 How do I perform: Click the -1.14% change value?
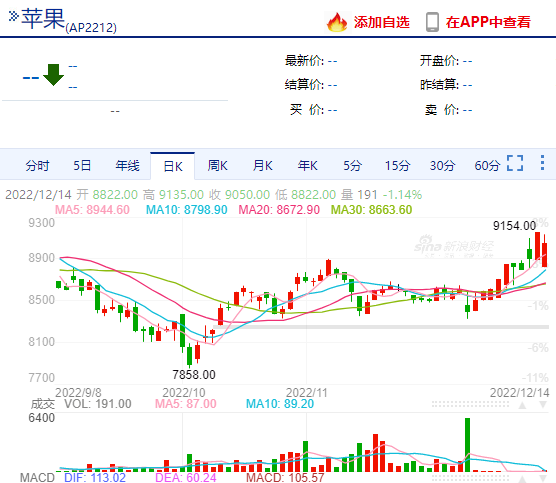[402, 195]
